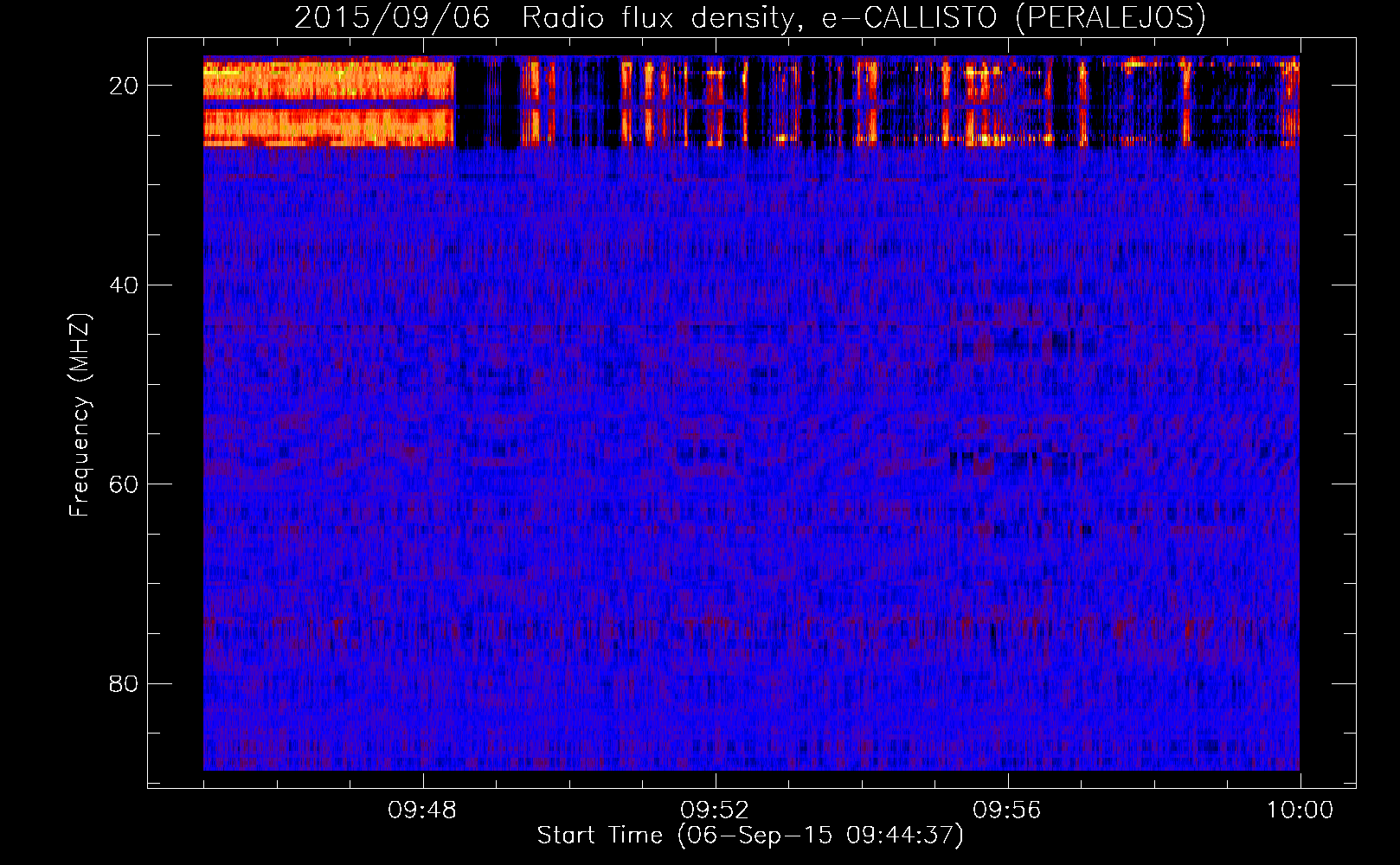
Task: Click the 60 frequency tick label
Action: [124, 484]
